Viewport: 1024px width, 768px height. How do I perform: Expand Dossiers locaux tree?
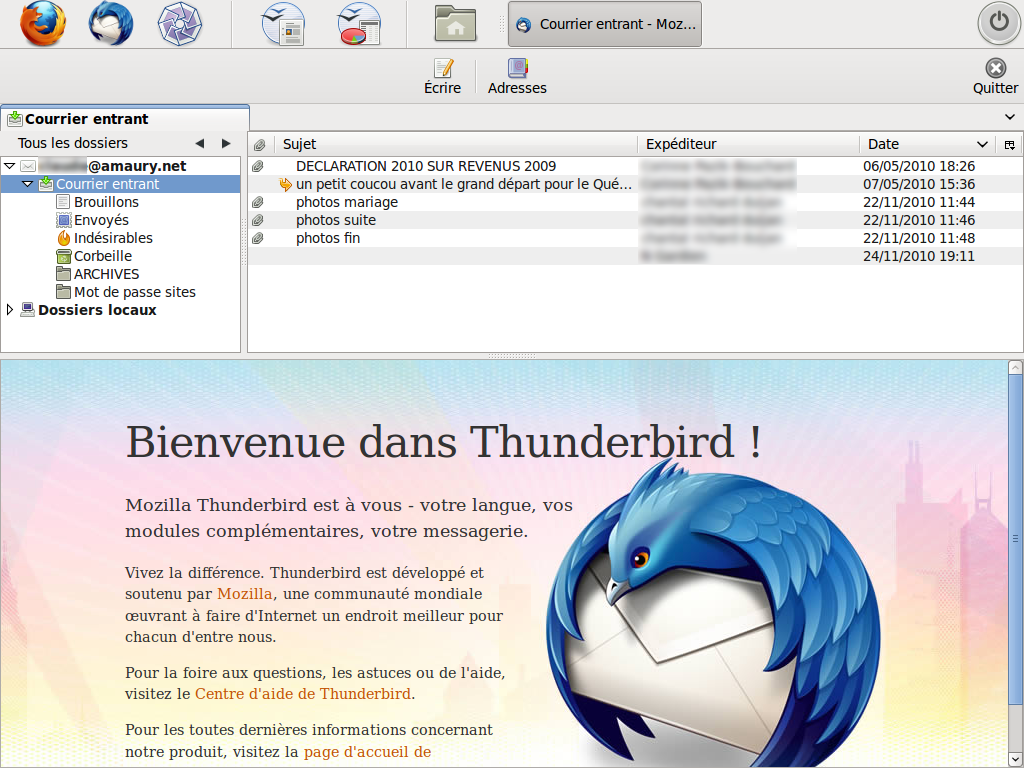[10, 310]
